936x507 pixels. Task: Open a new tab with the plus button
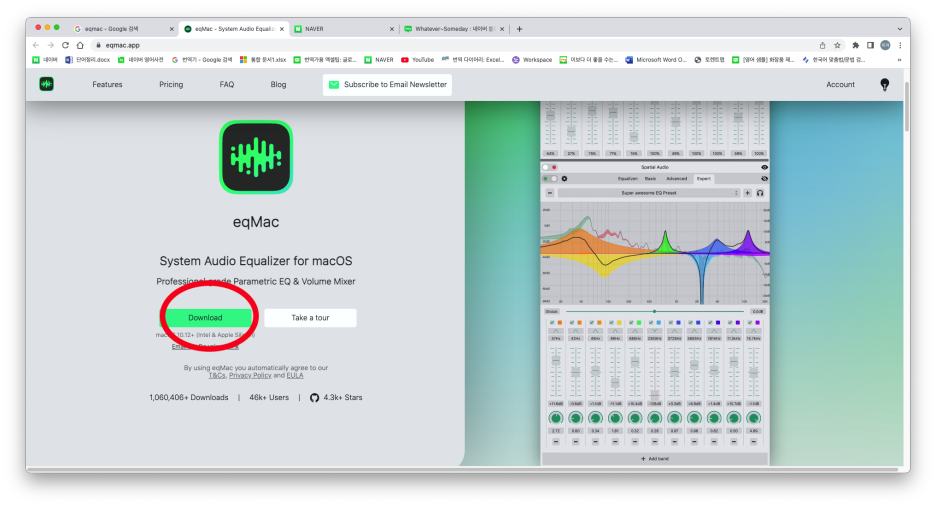[519, 29]
